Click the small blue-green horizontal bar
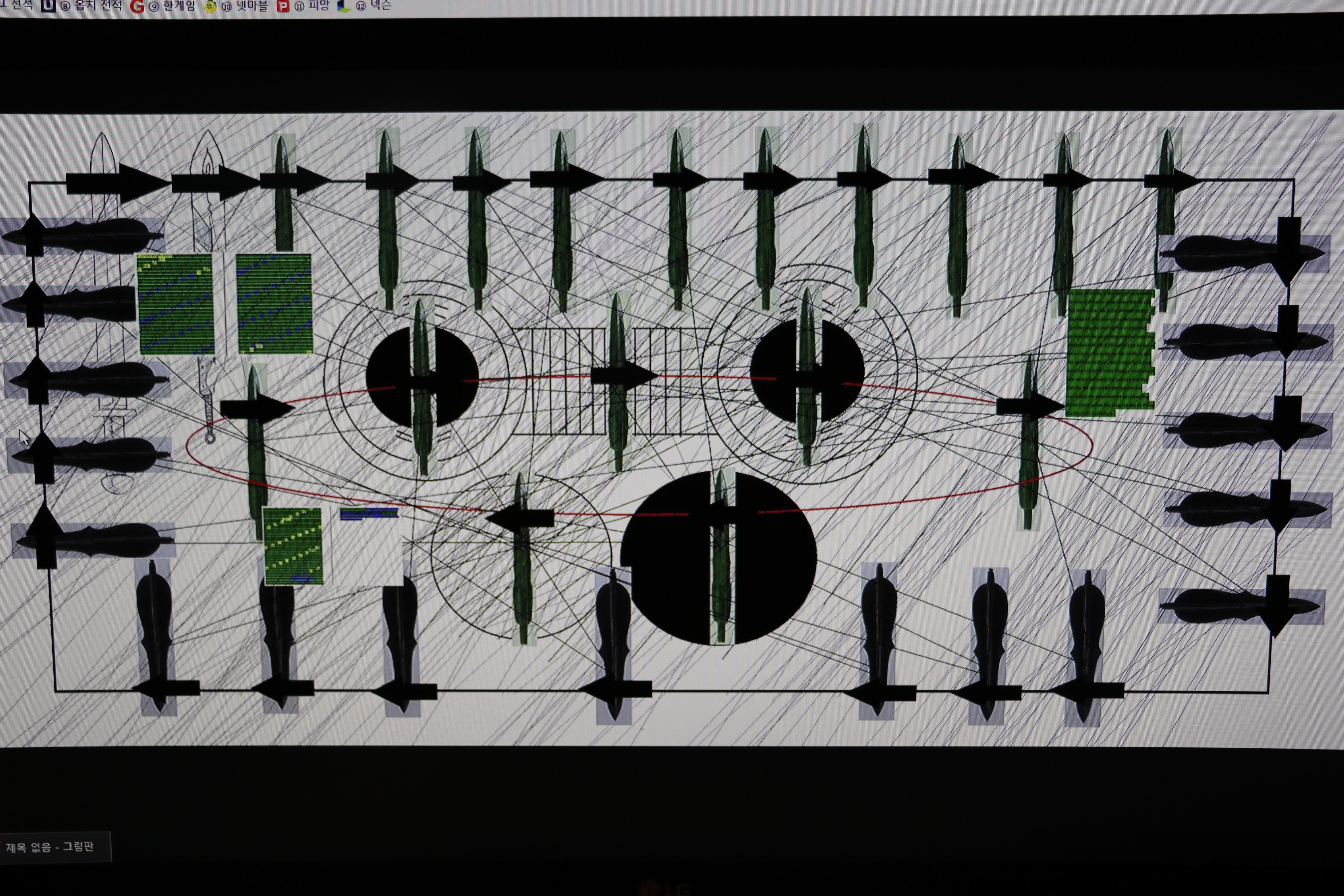 tap(369, 514)
